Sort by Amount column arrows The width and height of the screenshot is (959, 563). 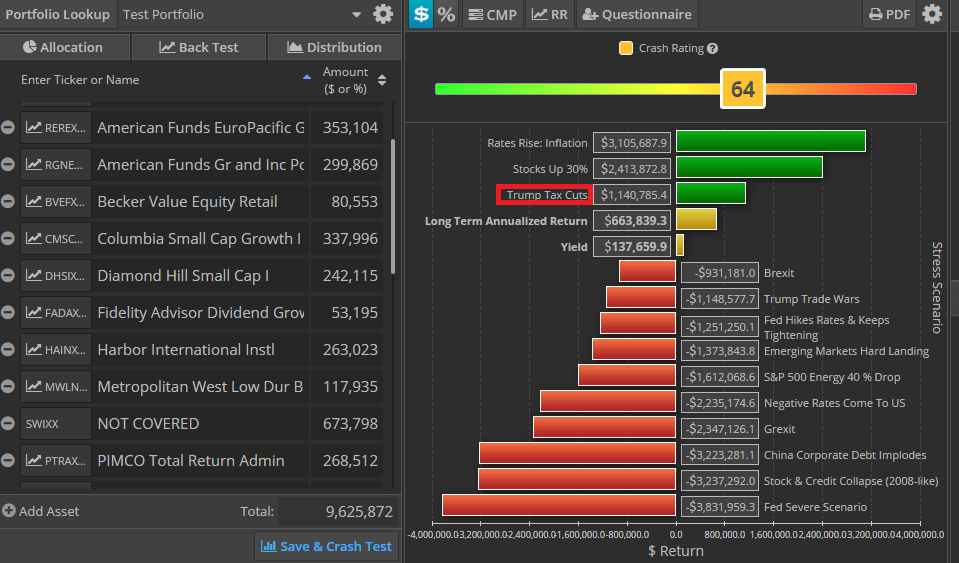[382, 80]
